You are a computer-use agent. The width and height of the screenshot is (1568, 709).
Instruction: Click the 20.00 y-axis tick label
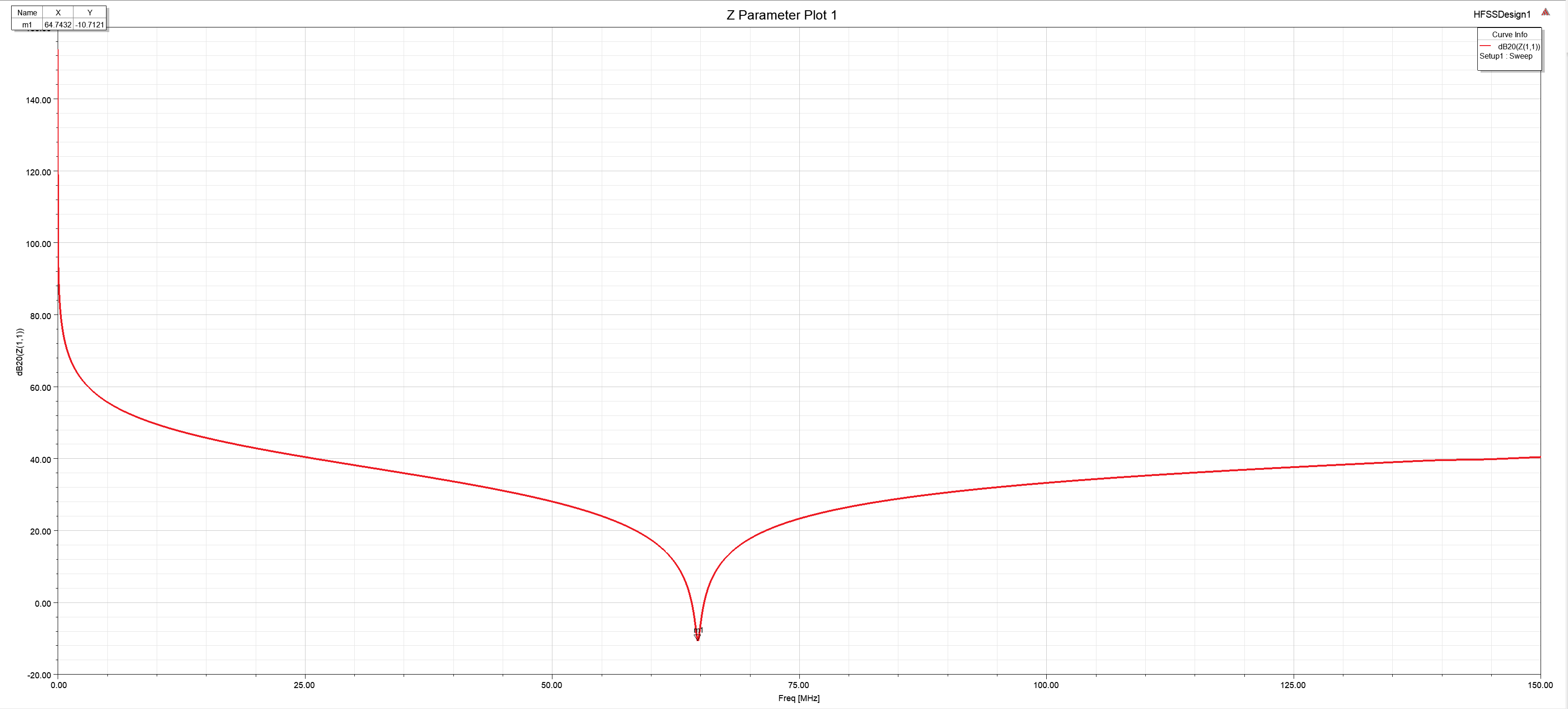[x=40, y=532]
